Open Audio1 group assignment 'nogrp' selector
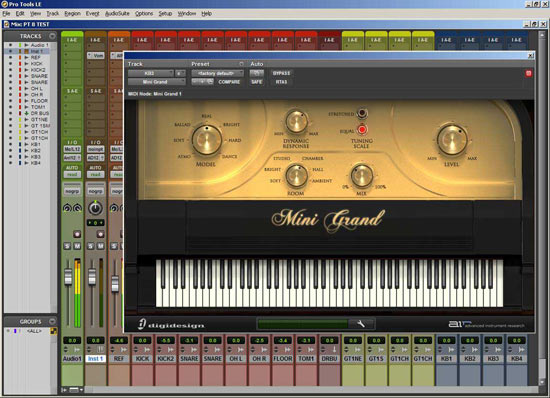 (72, 191)
